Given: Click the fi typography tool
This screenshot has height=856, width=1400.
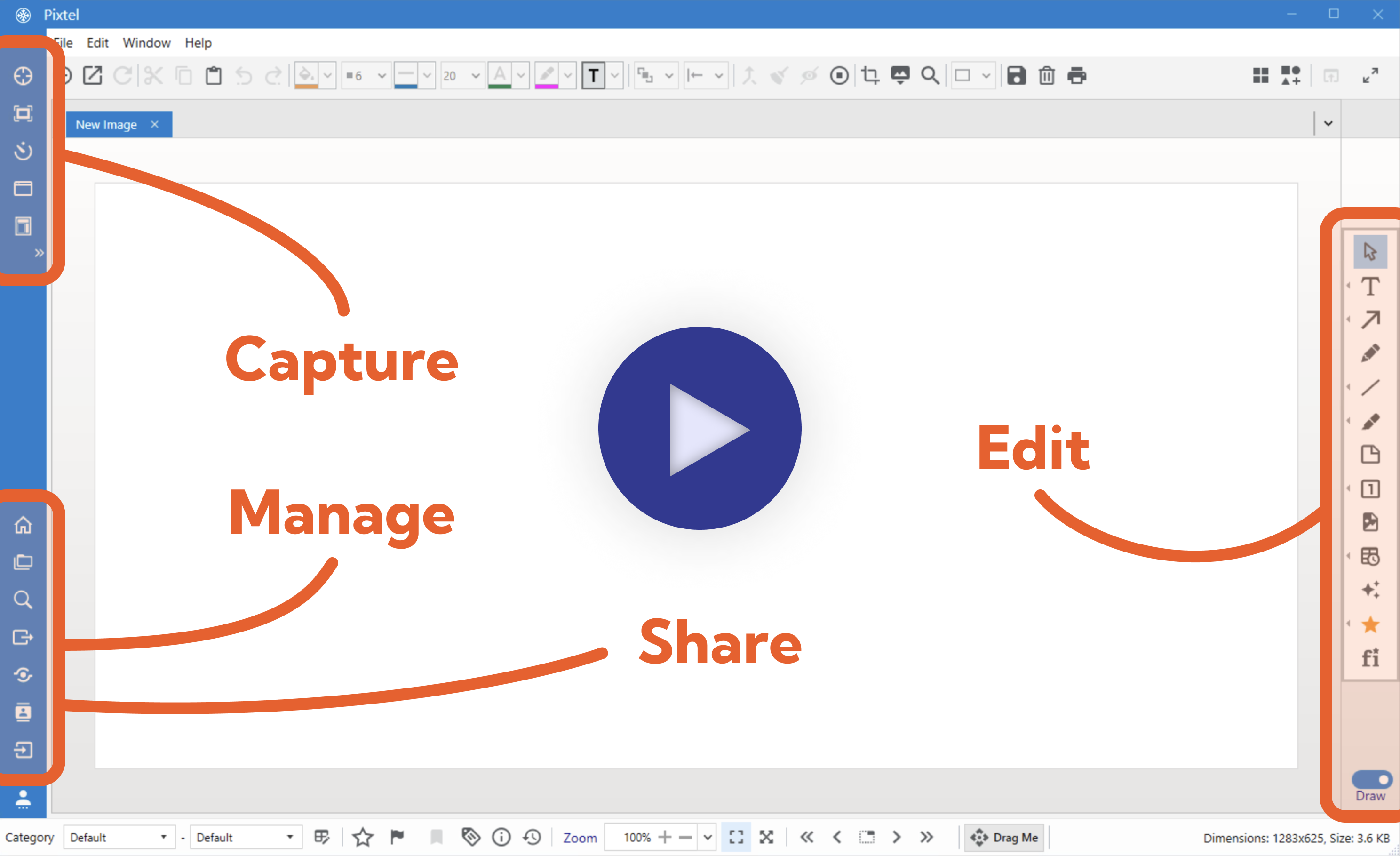Looking at the screenshot, I should point(1370,657).
